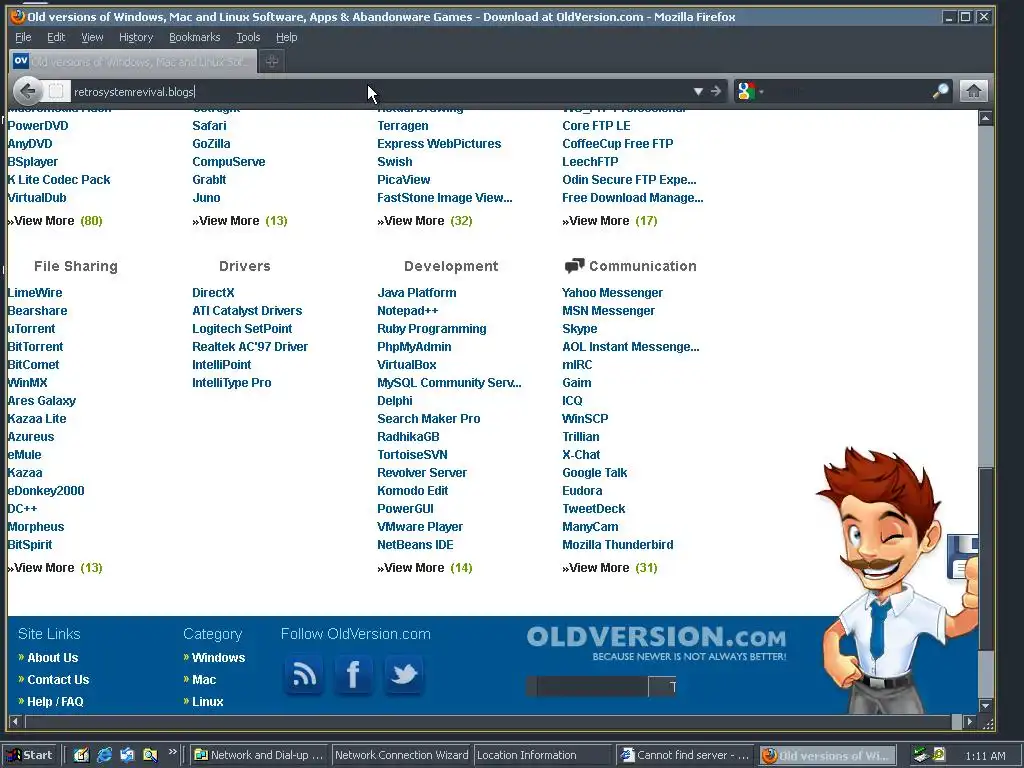1024x768 pixels.
Task: Switch to Network Connection Wizard taskbar window
Action: point(401,755)
